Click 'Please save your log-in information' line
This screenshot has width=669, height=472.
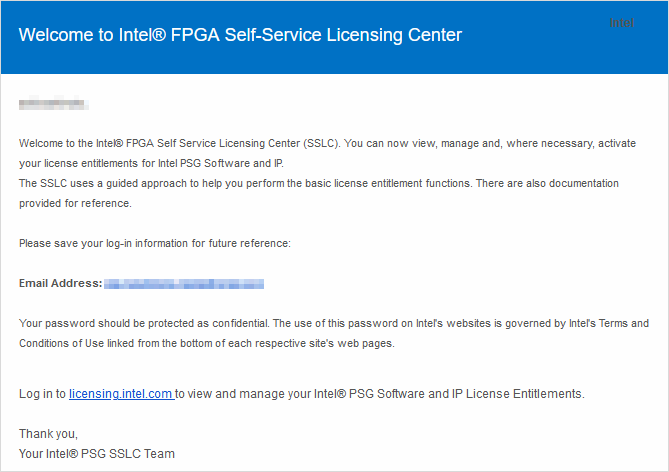(x=154, y=243)
